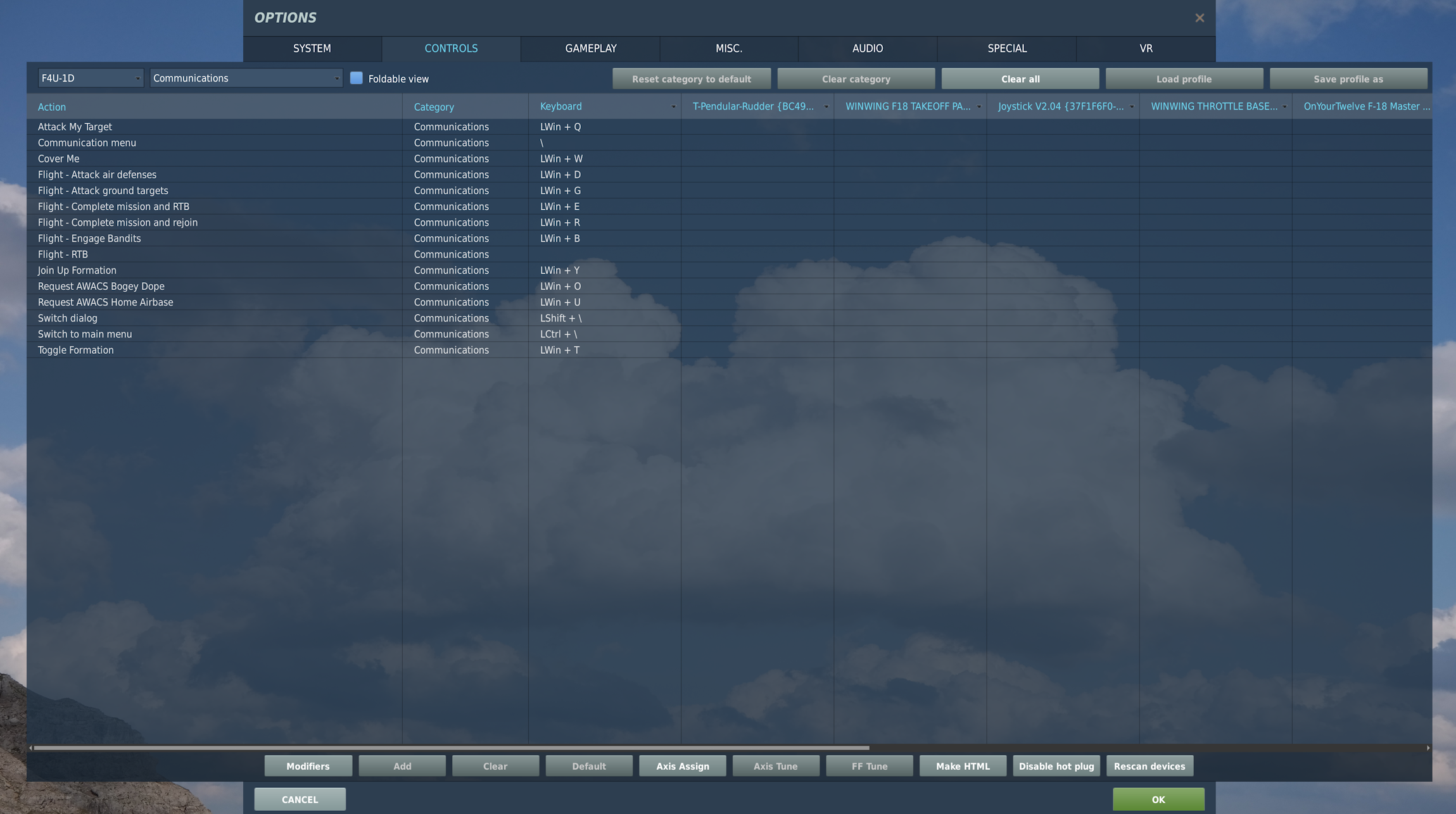Image resolution: width=1456 pixels, height=814 pixels.
Task: Open the Modifiers panel button
Action: point(308,766)
